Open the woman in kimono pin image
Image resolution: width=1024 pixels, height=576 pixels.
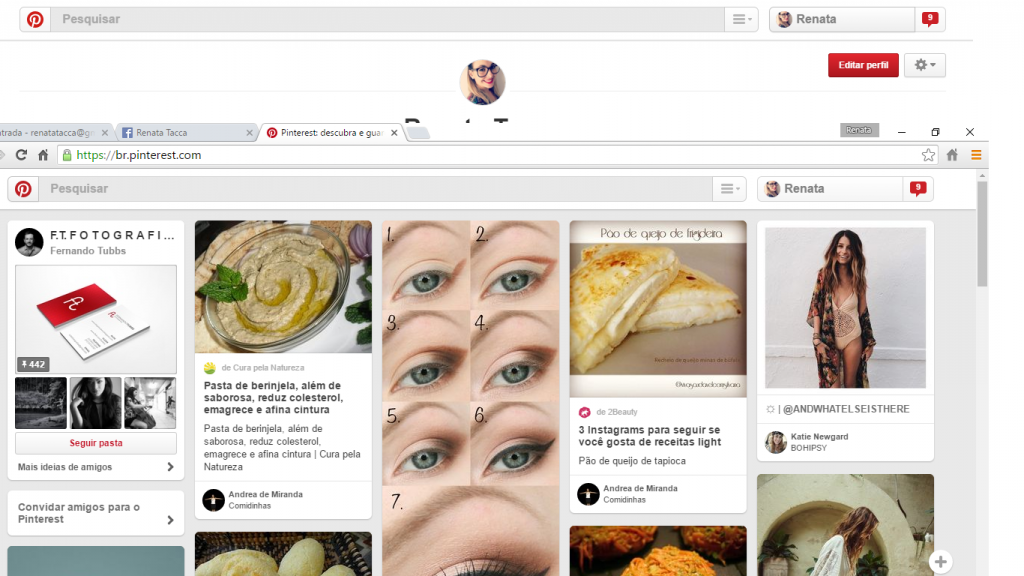tap(846, 308)
